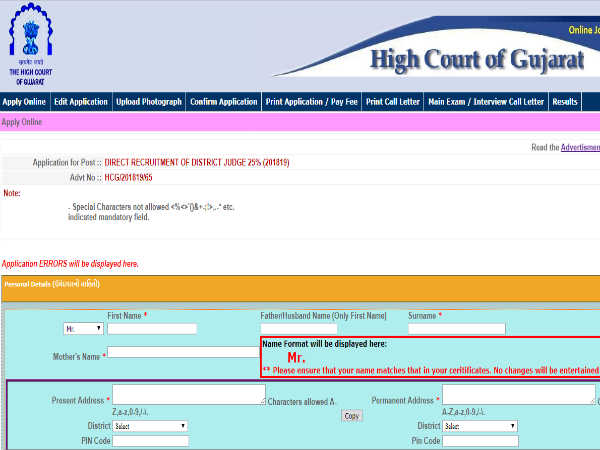This screenshot has height=450, width=600.
Task: Open the Results menu item
Action: click(565, 102)
